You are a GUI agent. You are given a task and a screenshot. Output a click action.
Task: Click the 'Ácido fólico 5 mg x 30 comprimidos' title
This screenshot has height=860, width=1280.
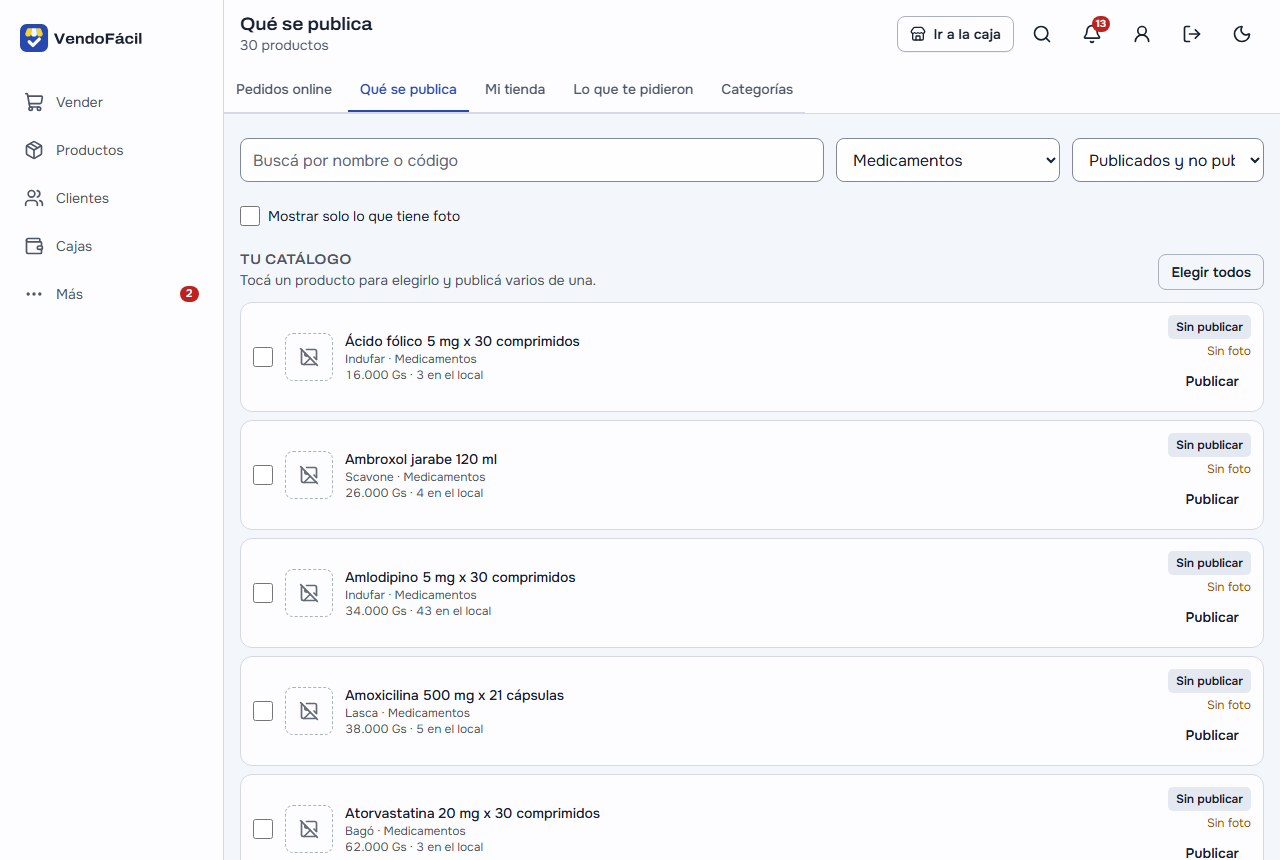(462, 341)
